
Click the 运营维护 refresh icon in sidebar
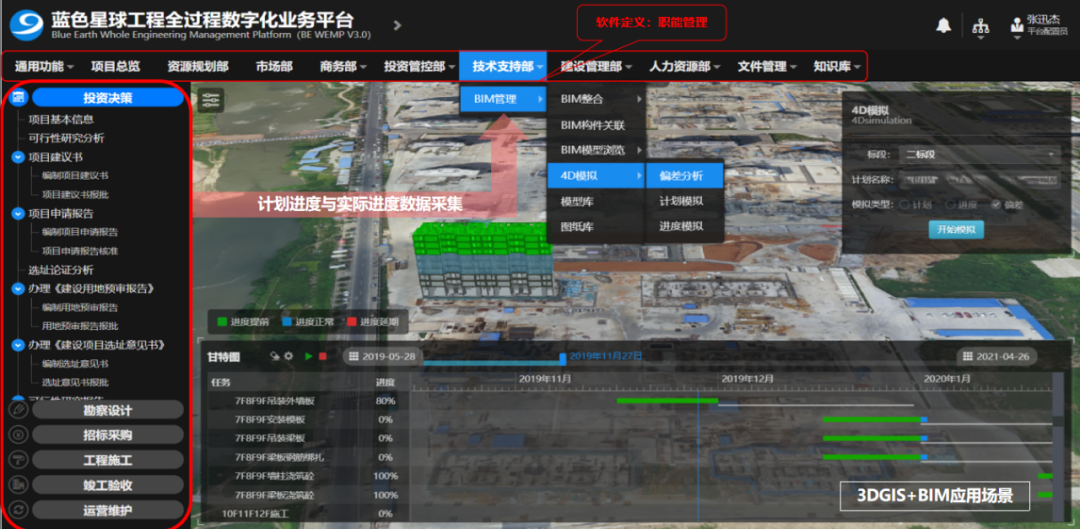pyautogui.click(x=17, y=510)
